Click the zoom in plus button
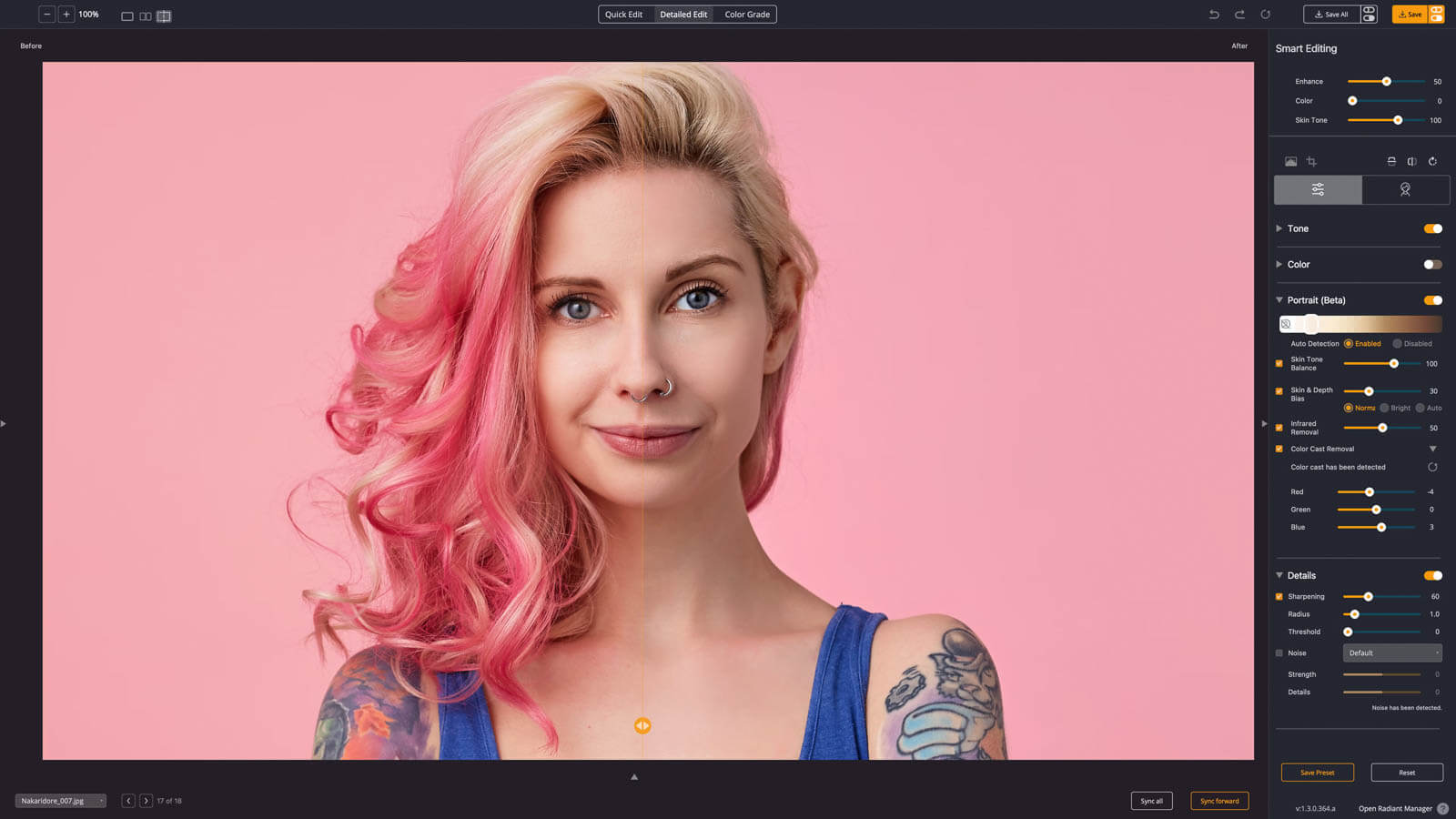Screen dimensions: 1456x819 point(66,15)
